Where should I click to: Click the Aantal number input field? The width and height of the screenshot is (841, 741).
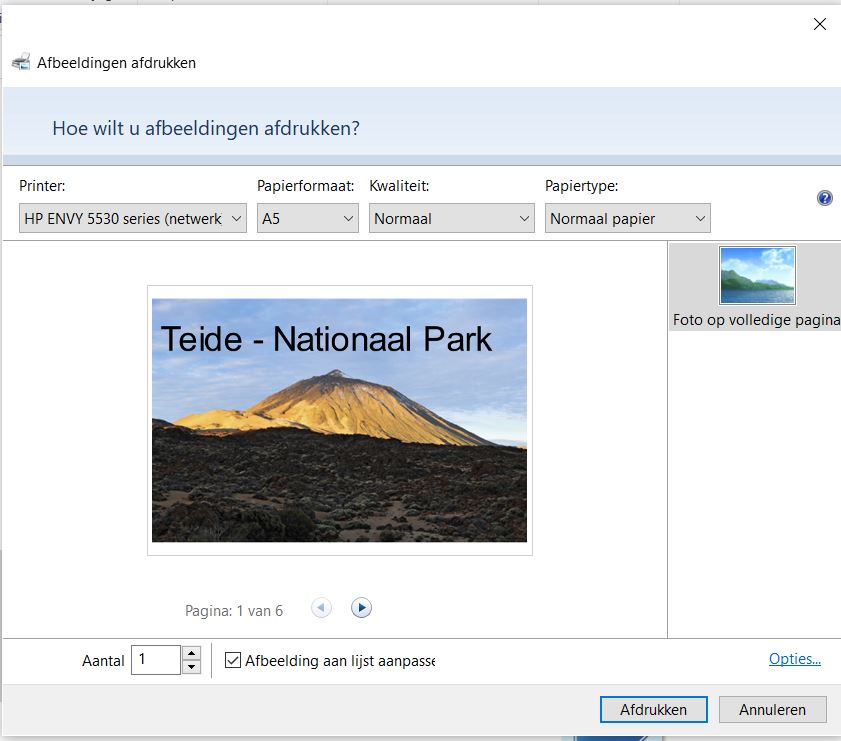click(x=156, y=660)
